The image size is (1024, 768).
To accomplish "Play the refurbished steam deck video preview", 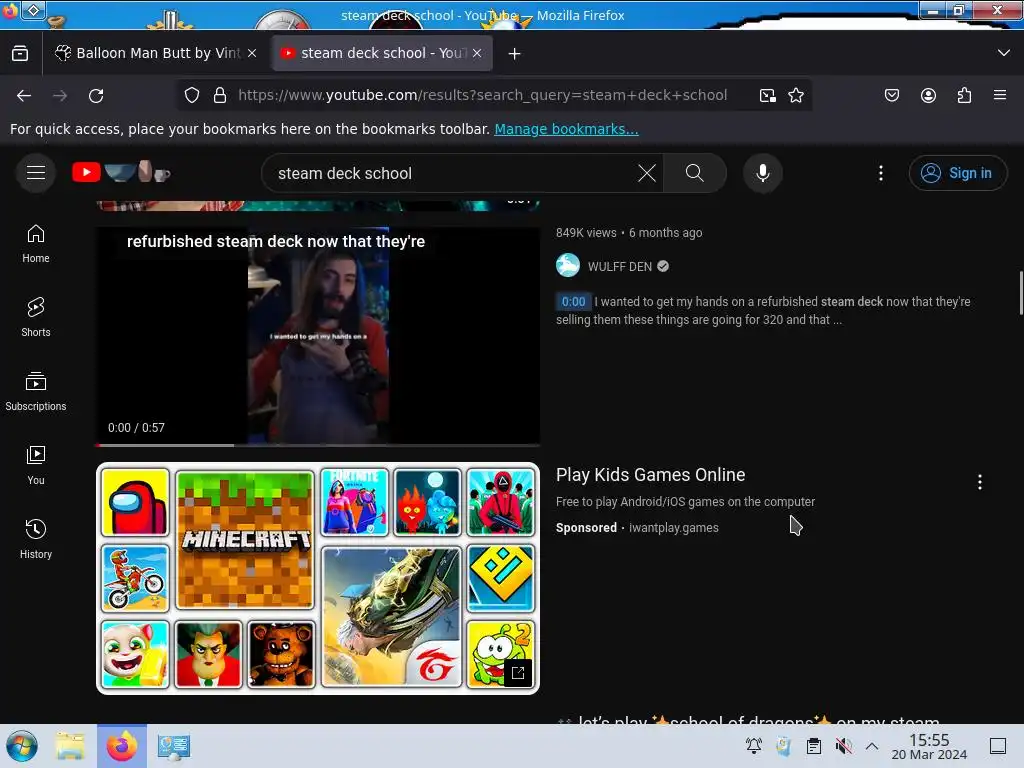I will (317, 336).
